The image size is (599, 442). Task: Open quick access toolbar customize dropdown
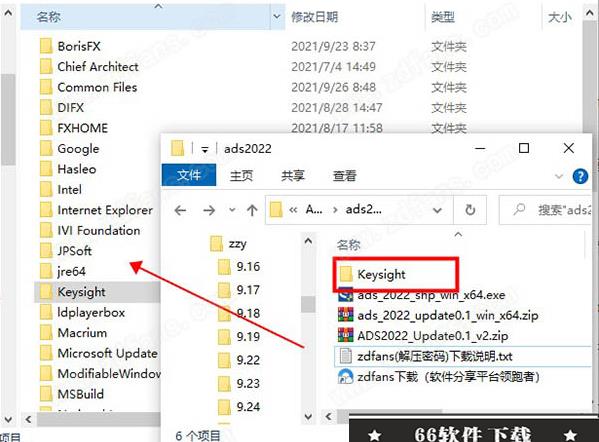205,149
